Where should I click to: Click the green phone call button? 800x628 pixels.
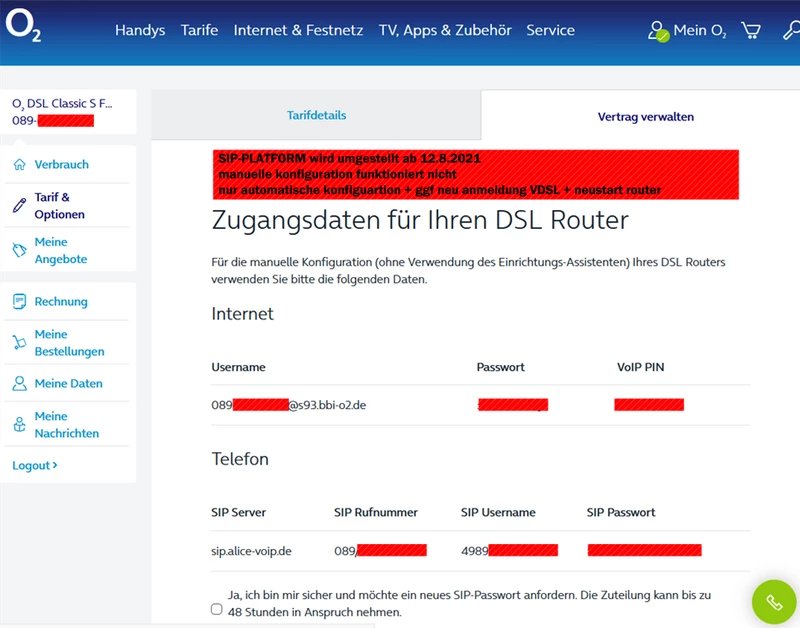tap(774, 602)
